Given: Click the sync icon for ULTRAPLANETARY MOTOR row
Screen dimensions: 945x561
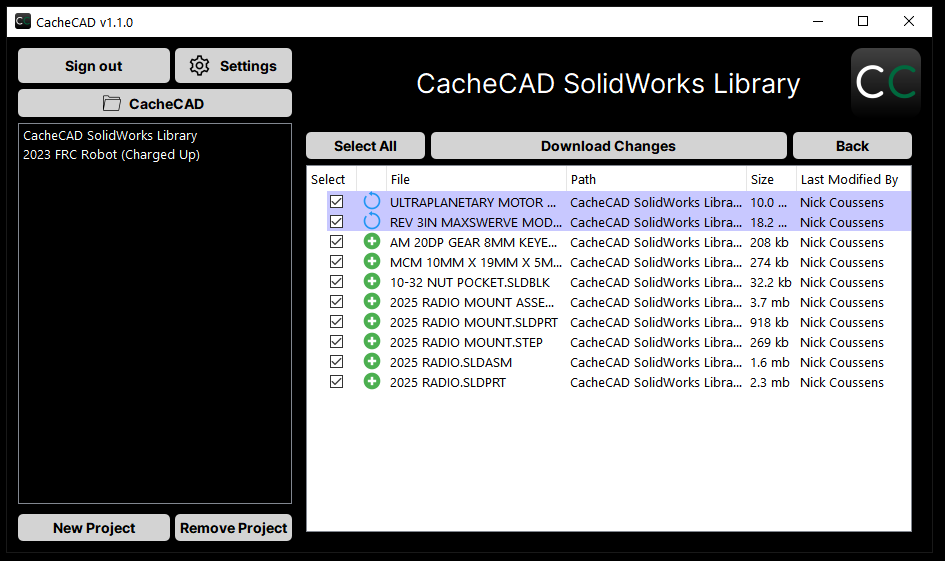Looking at the screenshot, I should point(372,201).
